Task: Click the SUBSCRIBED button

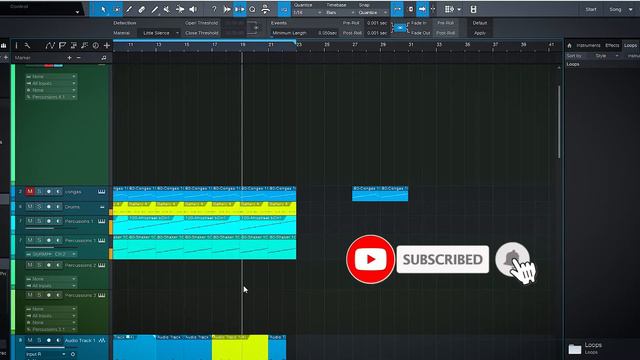Action: click(x=442, y=259)
